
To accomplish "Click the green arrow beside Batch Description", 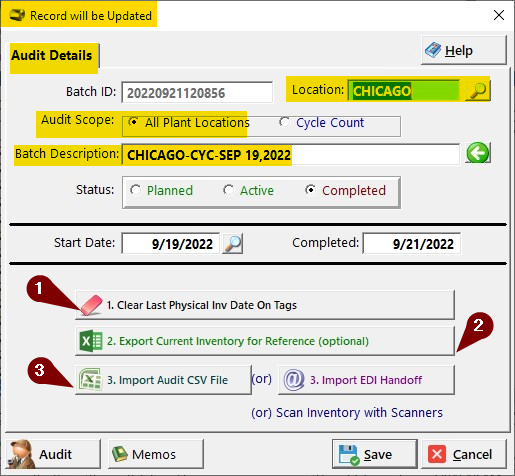I will tap(478, 153).
